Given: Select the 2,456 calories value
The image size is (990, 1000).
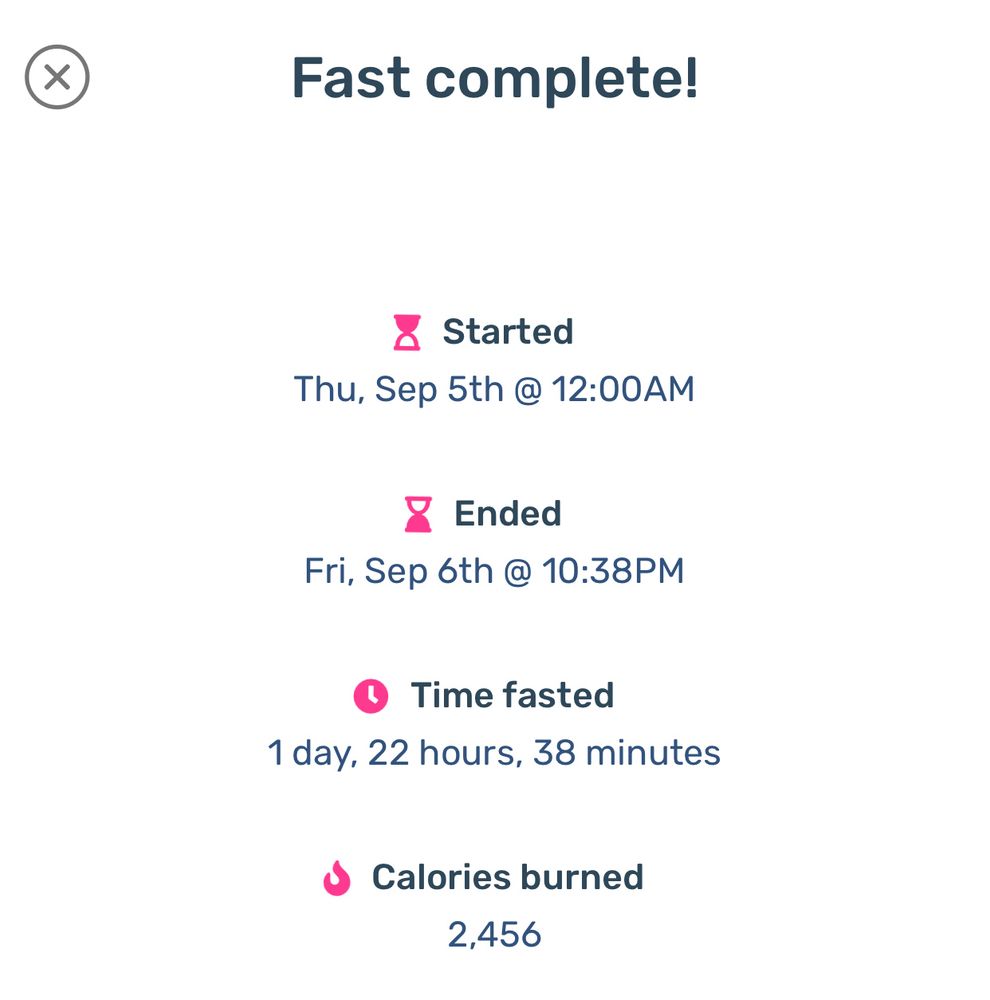Looking at the screenshot, I should point(494,935).
